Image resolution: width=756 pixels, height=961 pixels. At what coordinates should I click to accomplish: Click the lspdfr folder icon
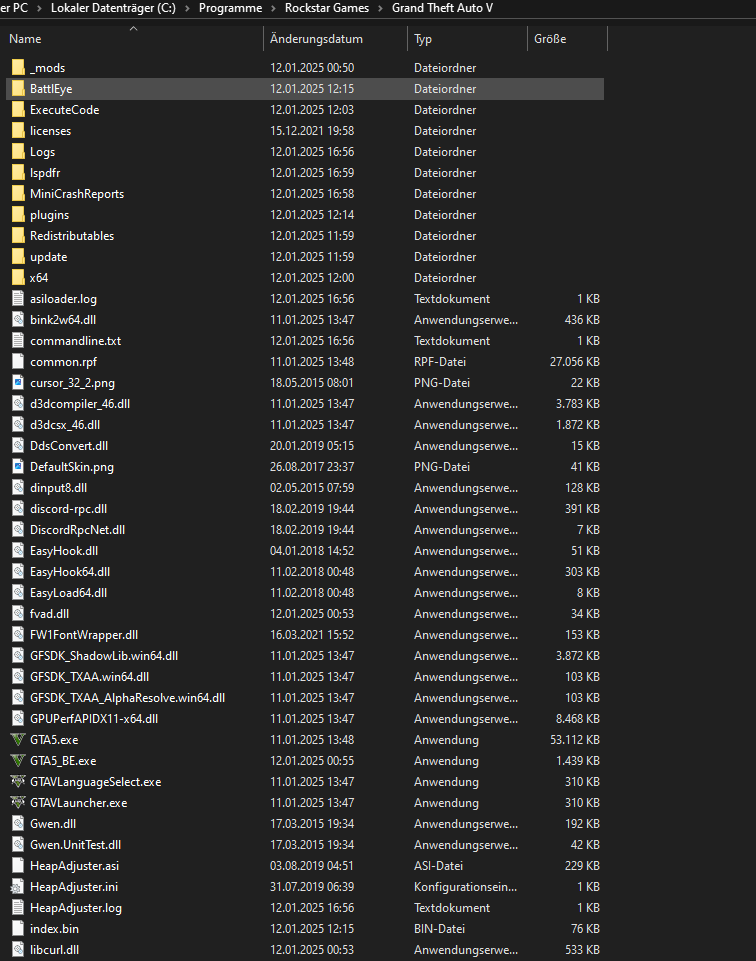click(18, 173)
